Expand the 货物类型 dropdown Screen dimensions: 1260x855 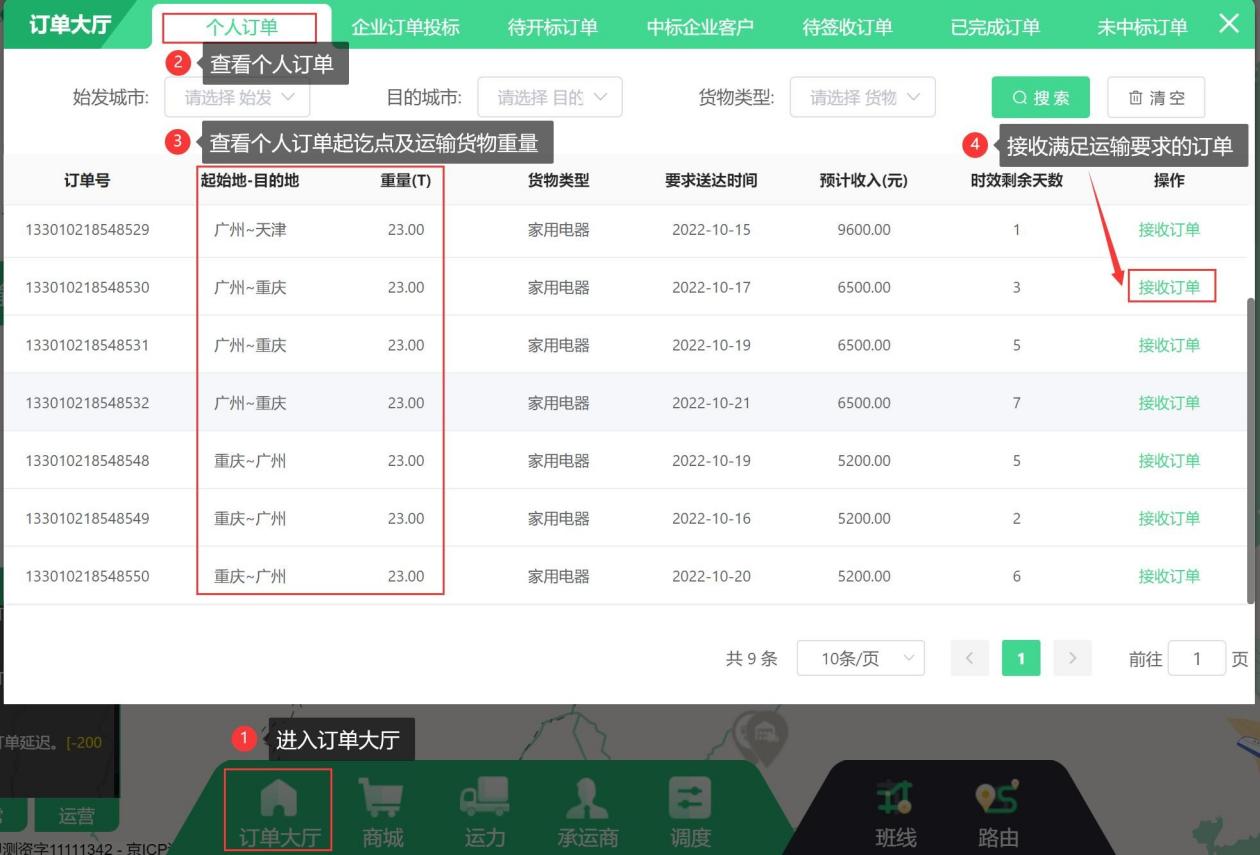coord(863,98)
